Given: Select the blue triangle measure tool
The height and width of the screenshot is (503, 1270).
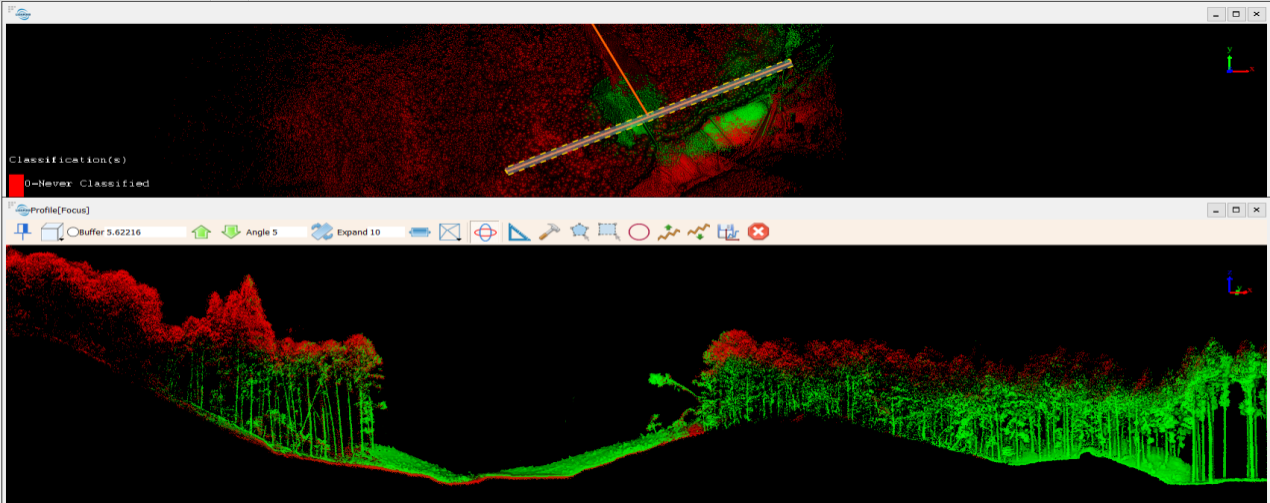Looking at the screenshot, I should (x=518, y=232).
